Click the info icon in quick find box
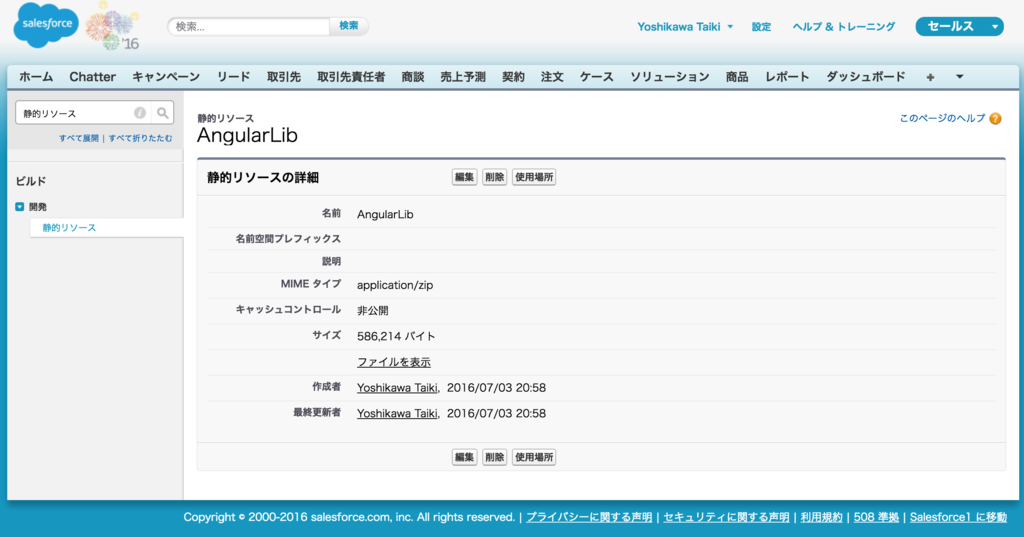Screen dimensions: 1024x537 (140, 113)
